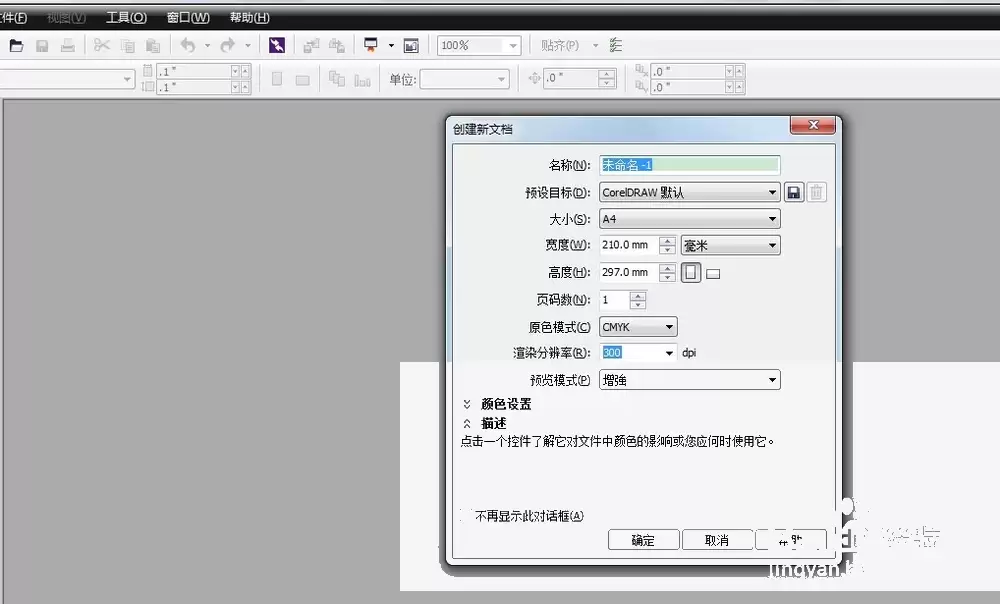The width and height of the screenshot is (1000, 604).
Task: Click the Save disk icon in toolbar
Action: click(x=42, y=45)
